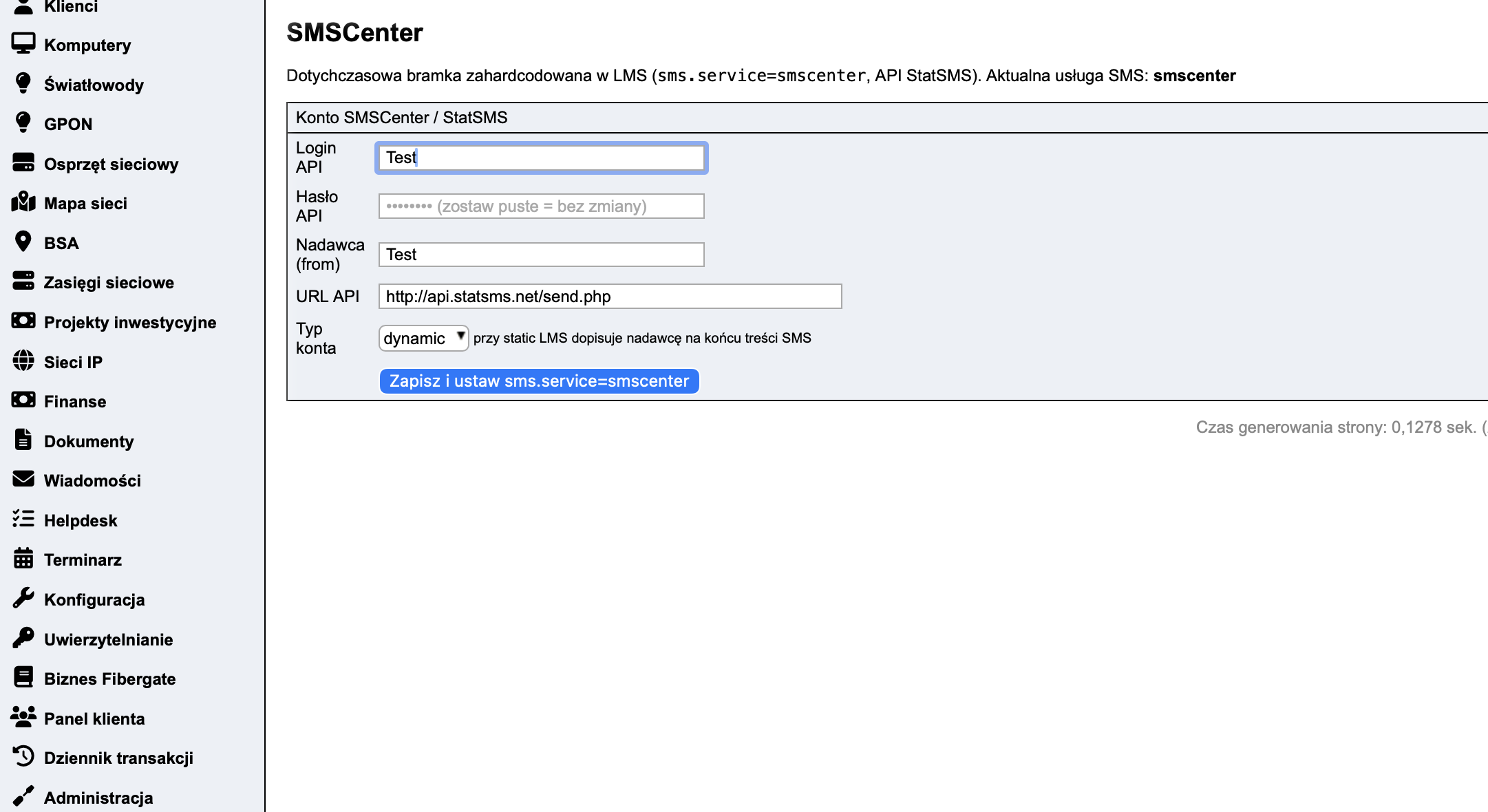Open Projekty inwestycyjne label

click(130, 322)
